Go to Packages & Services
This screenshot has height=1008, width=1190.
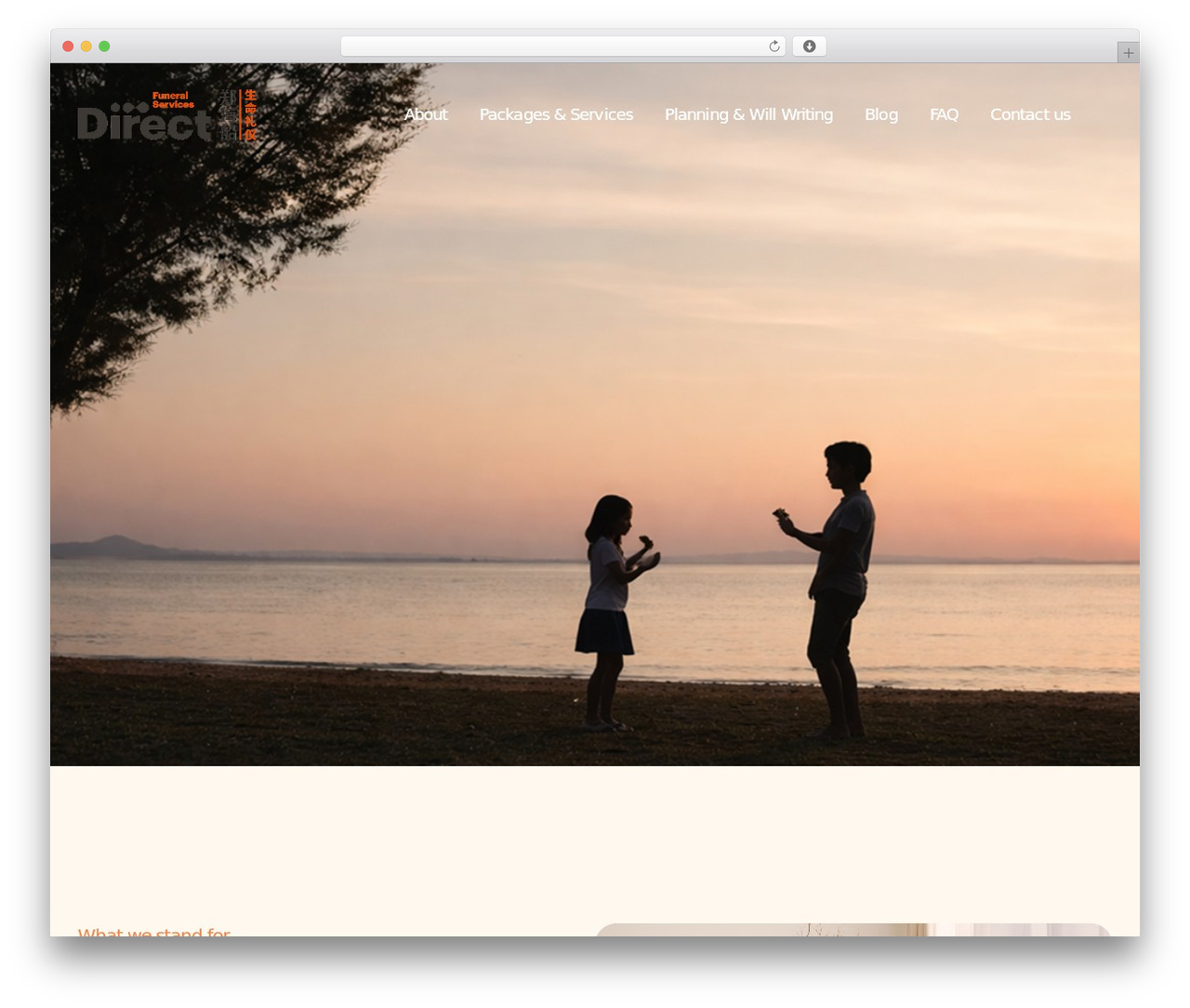click(556, 114)
